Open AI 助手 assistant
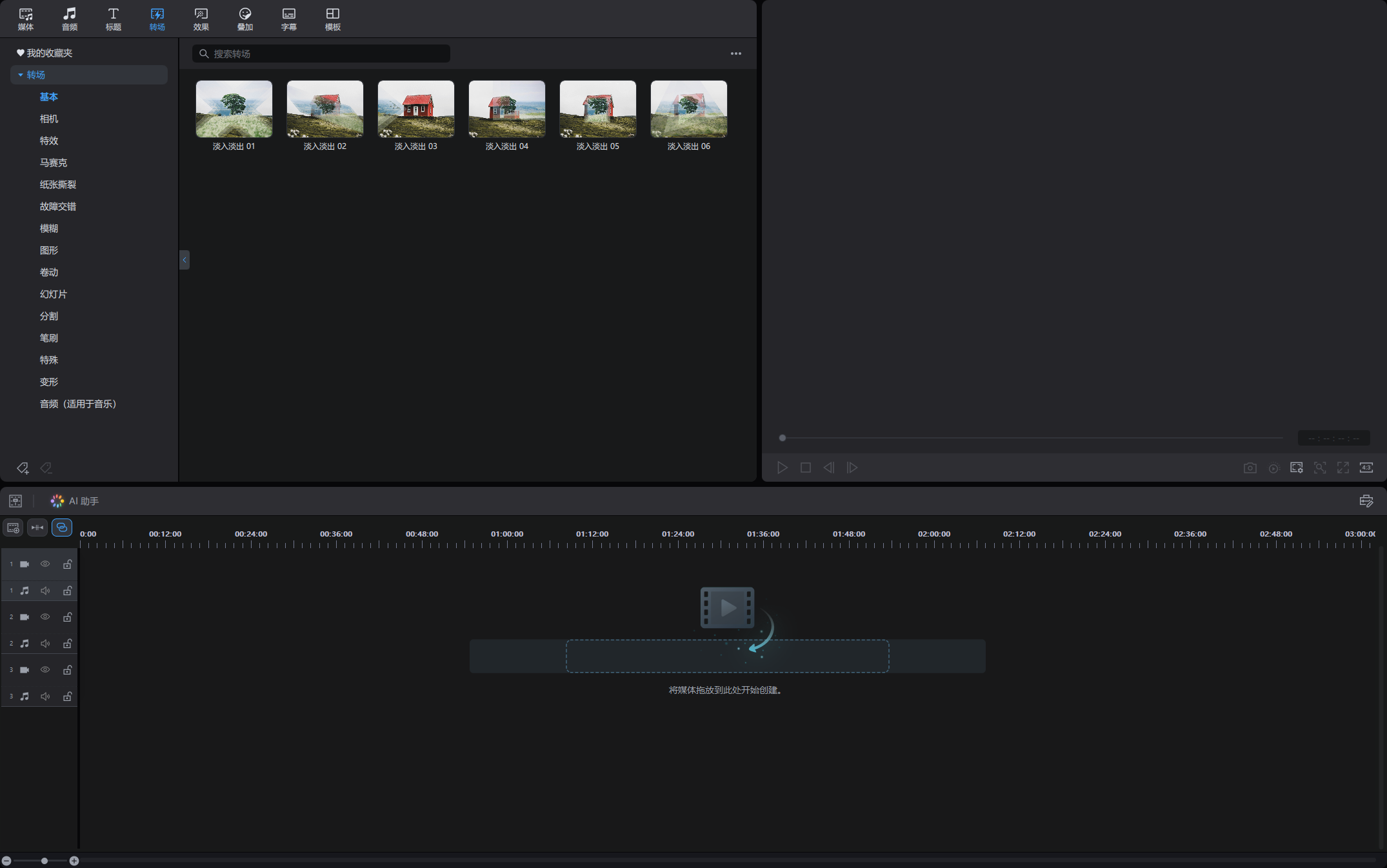Screen dimensions: 1387x868 tap(75, 501)
